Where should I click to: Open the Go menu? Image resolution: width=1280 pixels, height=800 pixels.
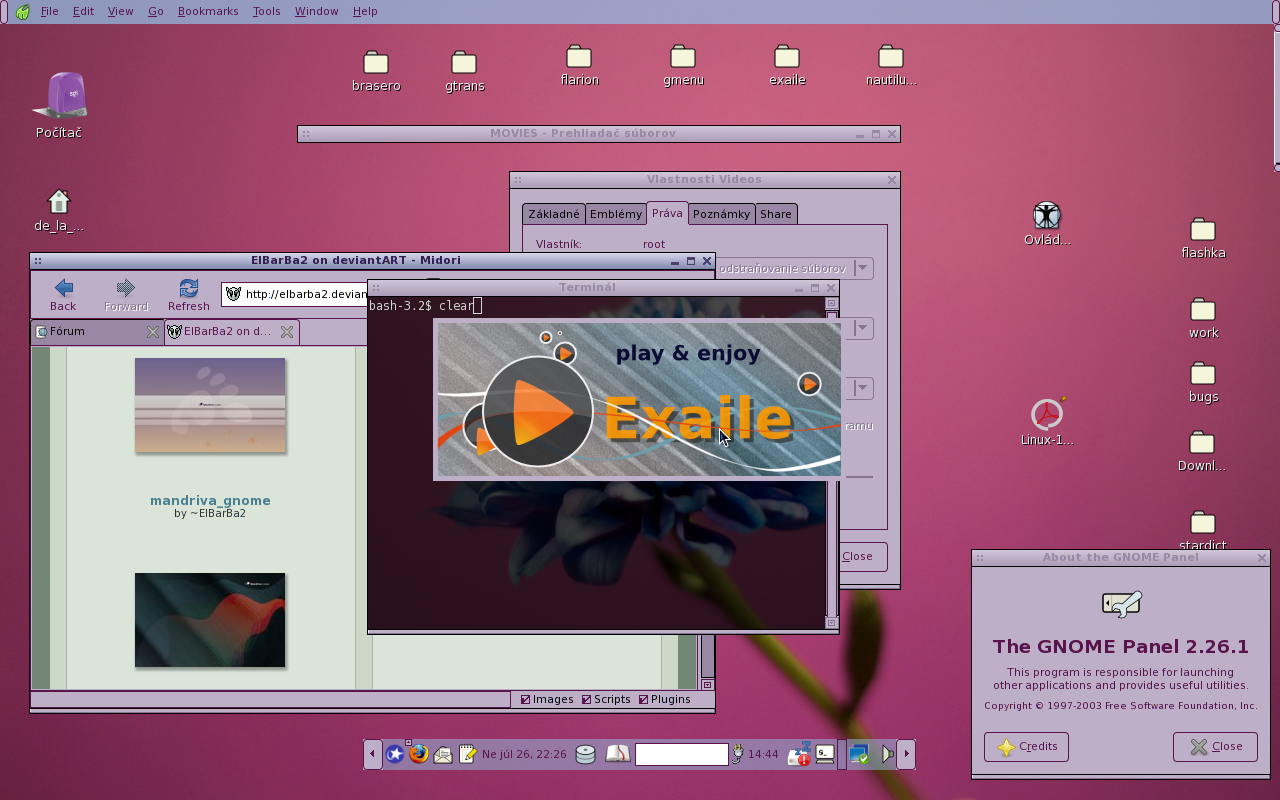(155, 11)
